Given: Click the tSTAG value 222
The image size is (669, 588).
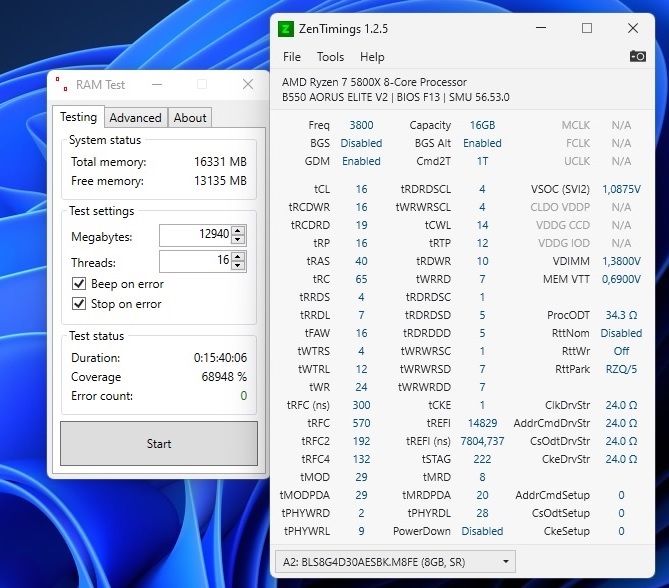Looking at the screenshot, I should pyautogui.click(x=482, y=459).
